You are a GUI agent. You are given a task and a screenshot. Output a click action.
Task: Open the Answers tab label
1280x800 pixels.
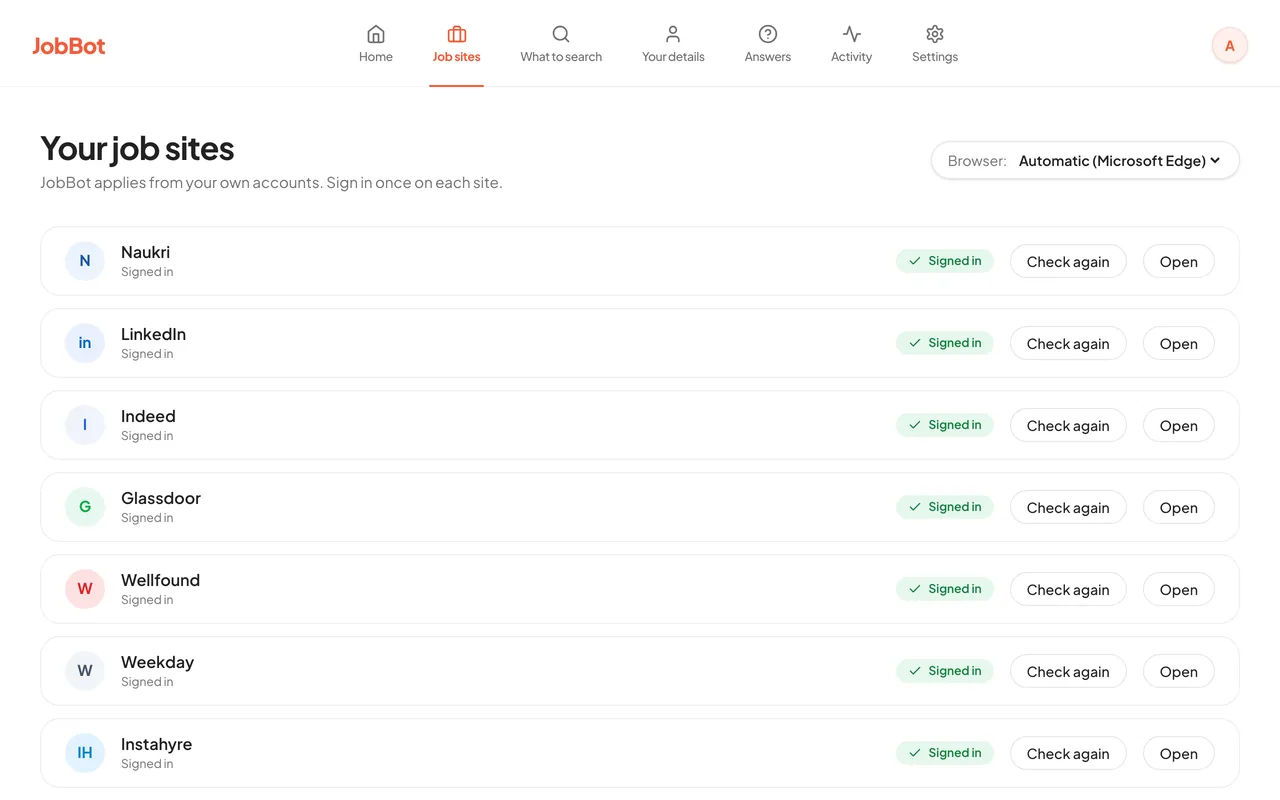tap(768, 57)
